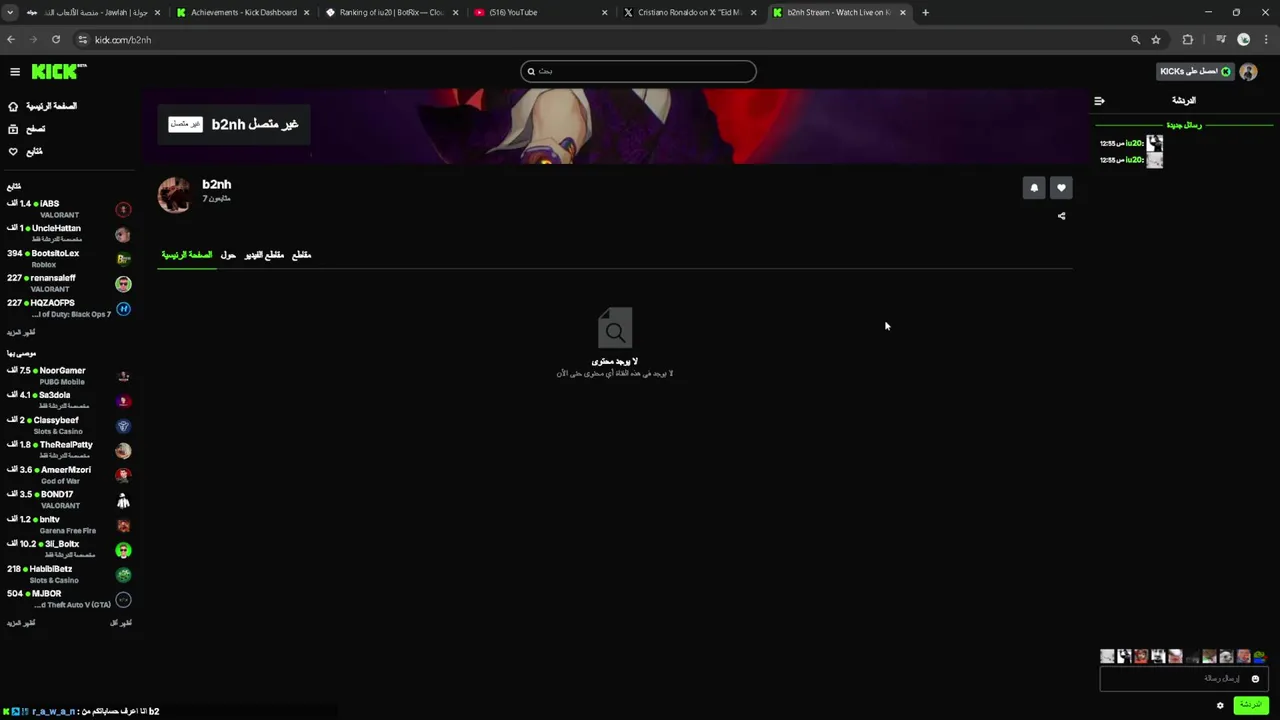Open MJBOR recommended channel
Screen dimensions: 1280x720
[68, 598]
